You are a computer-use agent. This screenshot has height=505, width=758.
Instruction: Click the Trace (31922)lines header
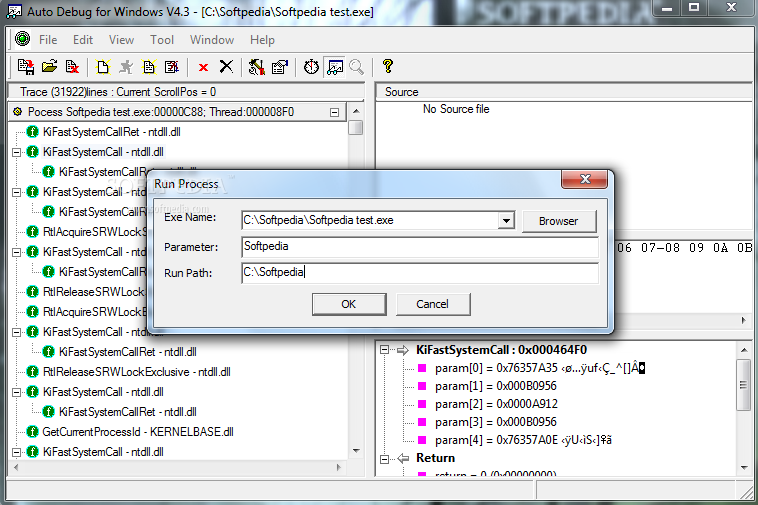click(187, 92)
